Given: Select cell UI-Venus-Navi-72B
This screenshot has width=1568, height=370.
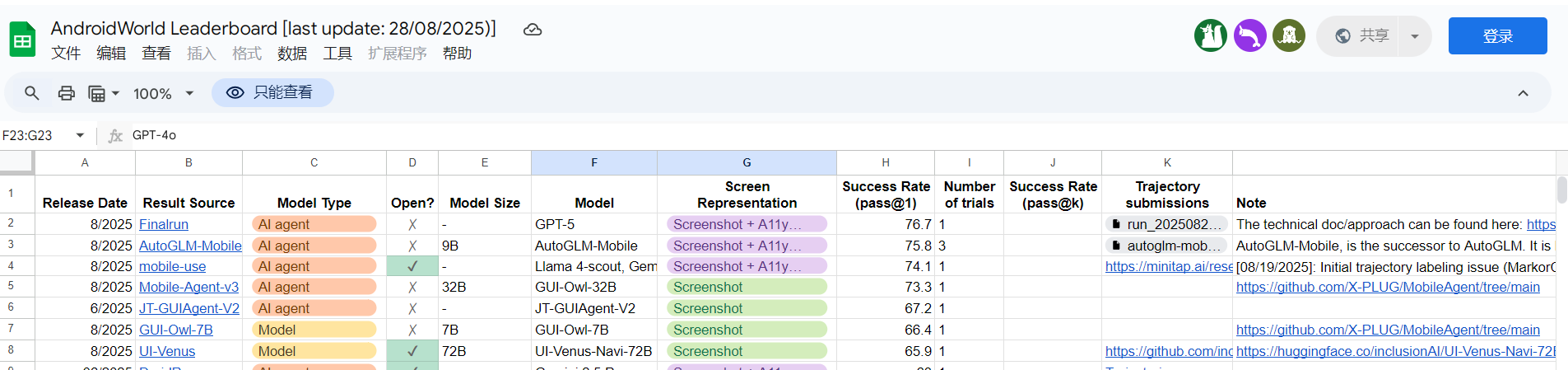Looking at the screenshot, I should click(594, 351).
